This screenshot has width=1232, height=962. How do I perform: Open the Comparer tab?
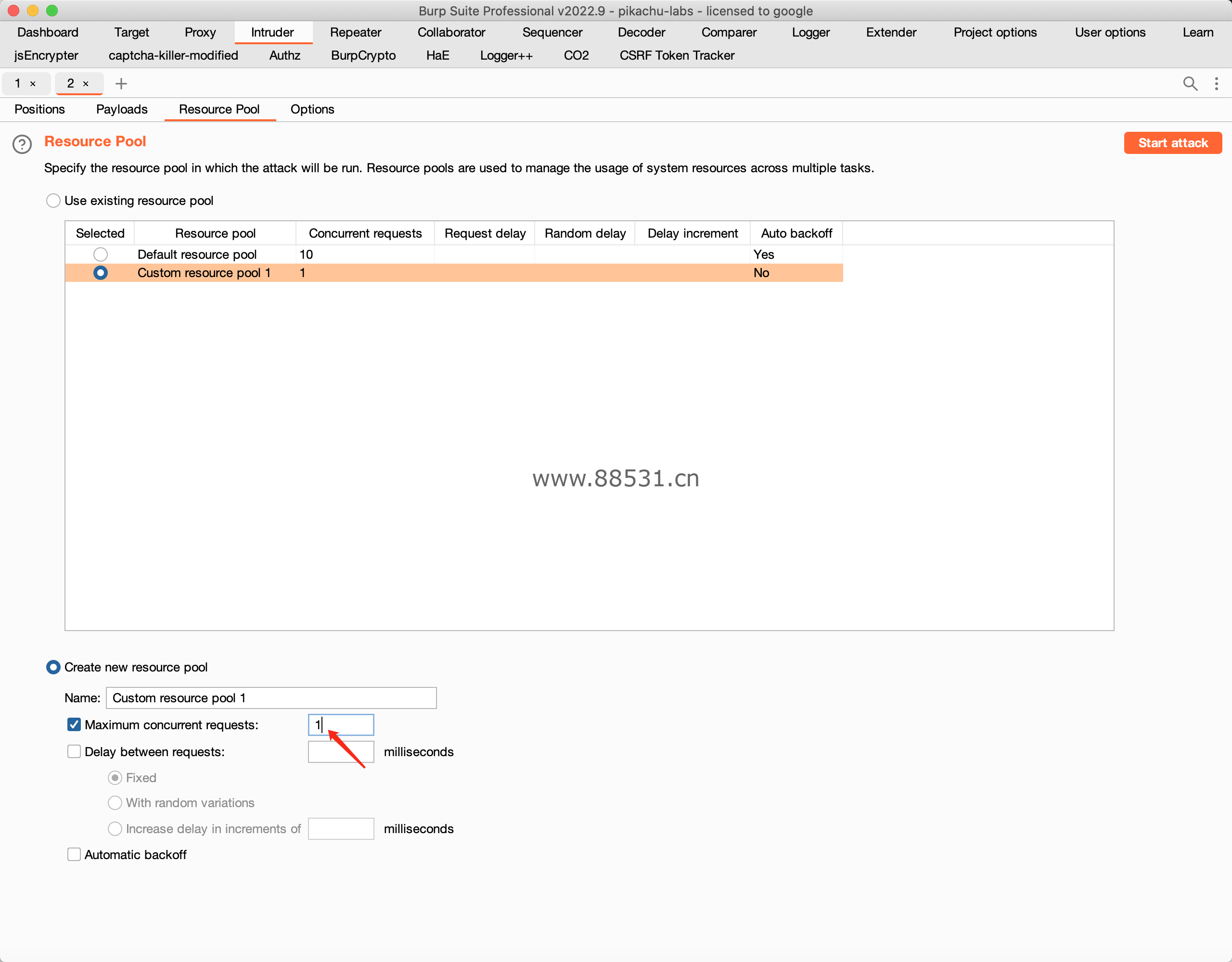[x=729, y=32]
